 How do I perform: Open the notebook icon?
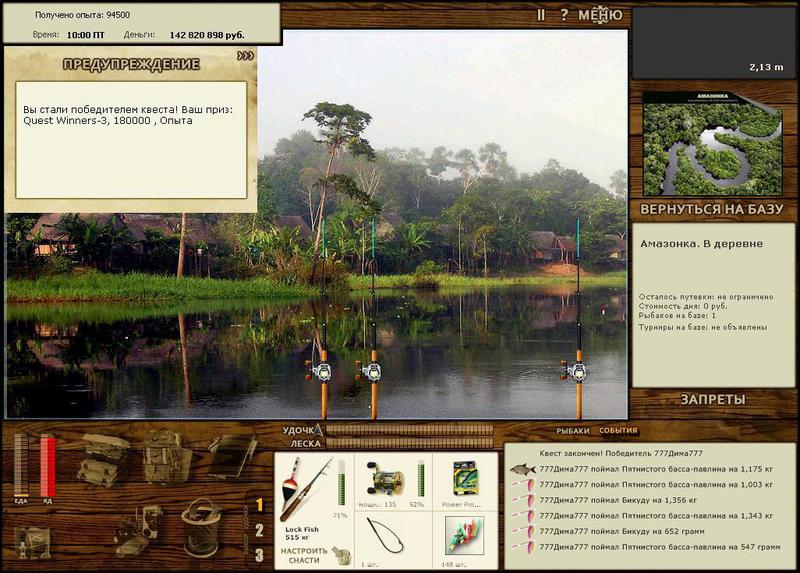[x=232, y=456]
